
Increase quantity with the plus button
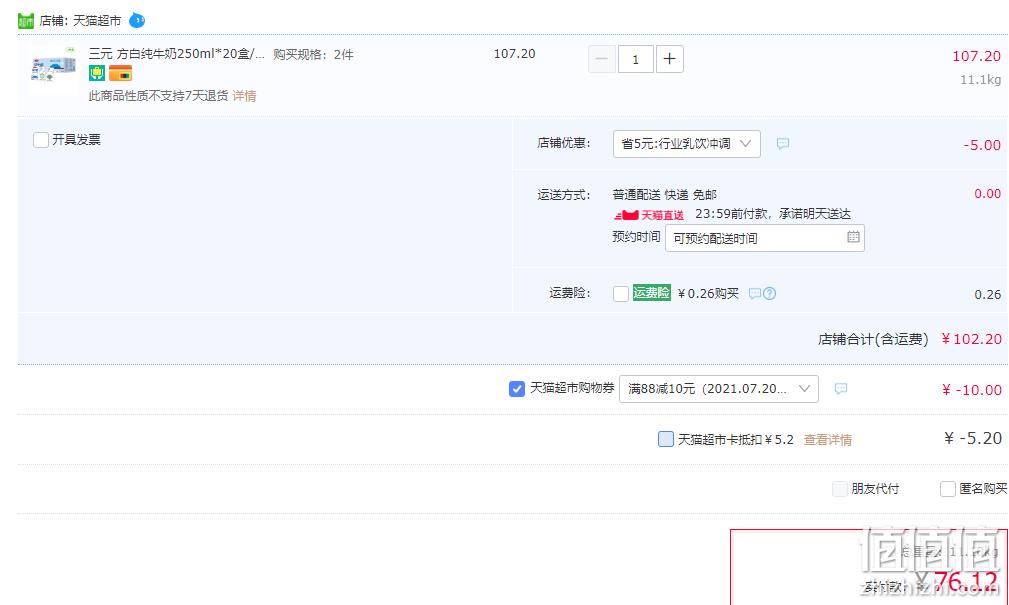[x=669, y=59]
